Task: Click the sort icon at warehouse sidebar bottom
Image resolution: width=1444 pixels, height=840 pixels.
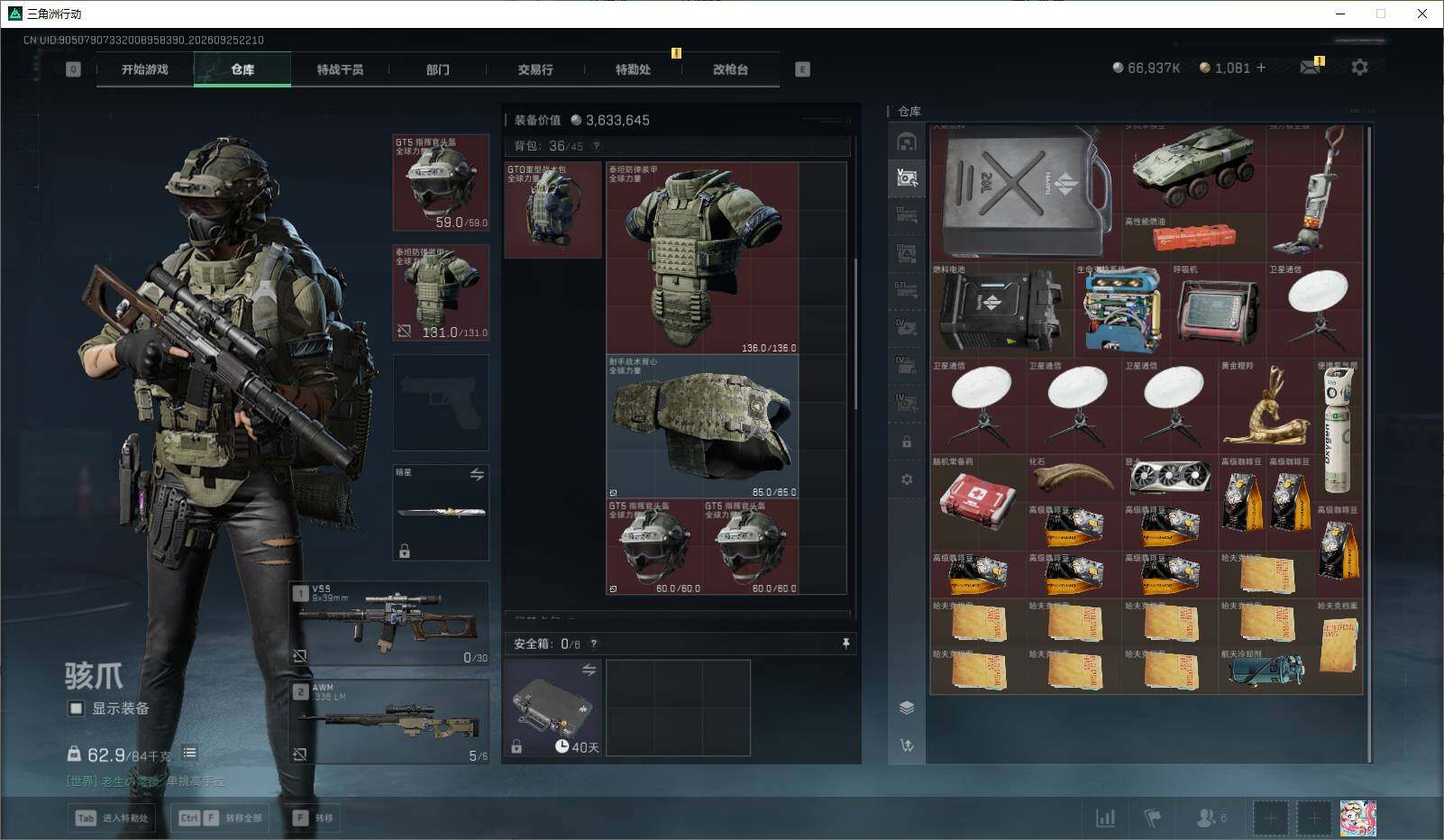Action: (x=907, y=745)
